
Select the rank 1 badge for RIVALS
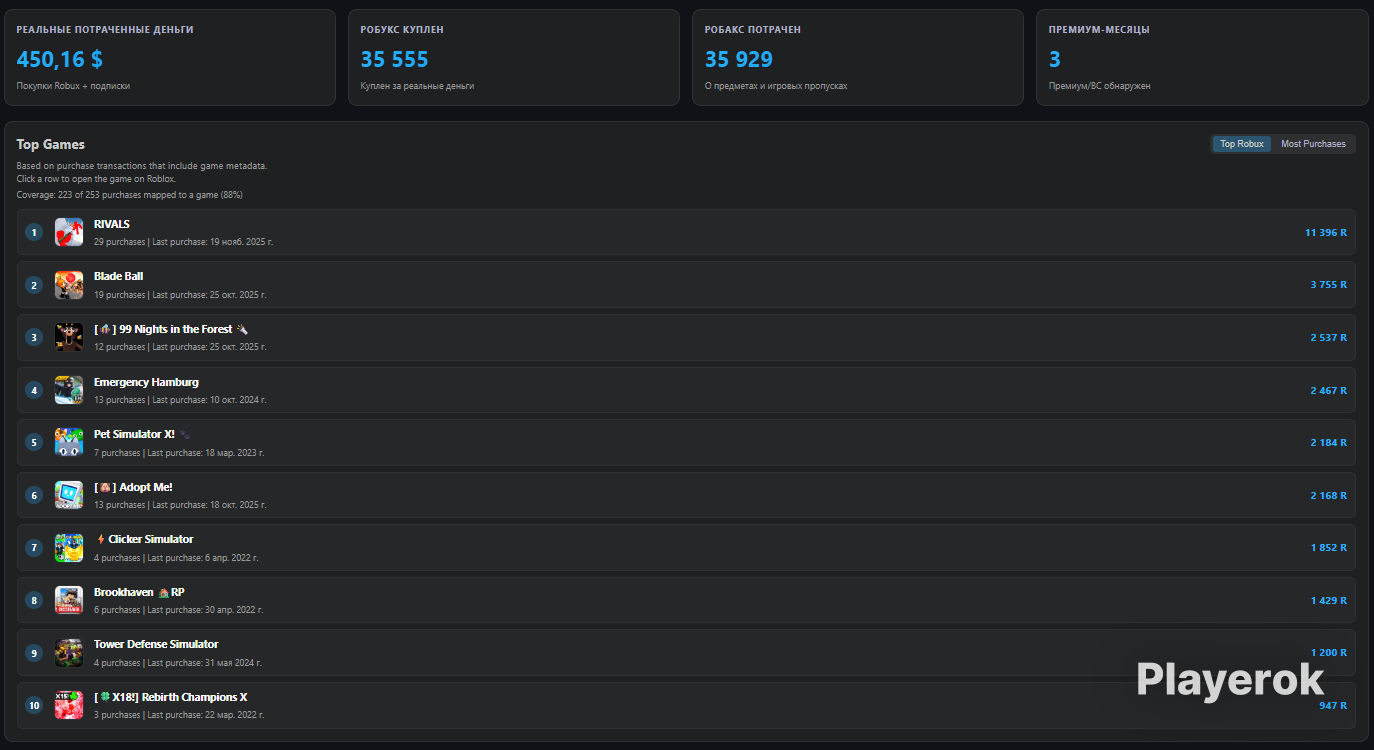[34, 232]
